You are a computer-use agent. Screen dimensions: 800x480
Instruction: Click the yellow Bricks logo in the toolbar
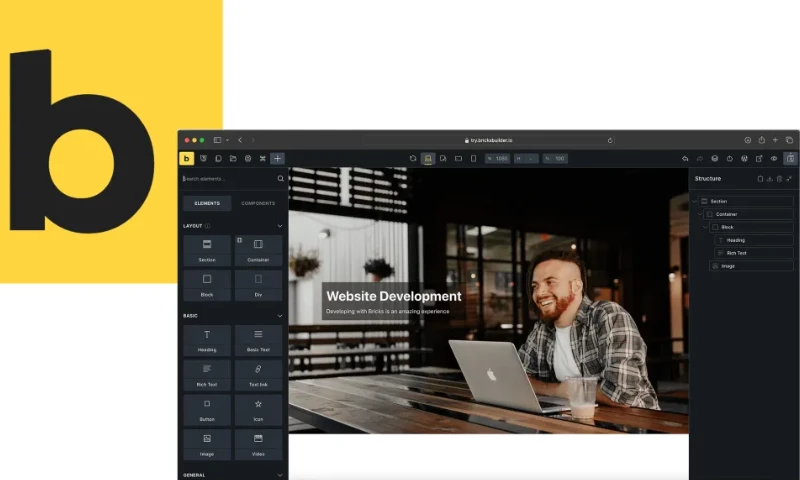[186, 158]
